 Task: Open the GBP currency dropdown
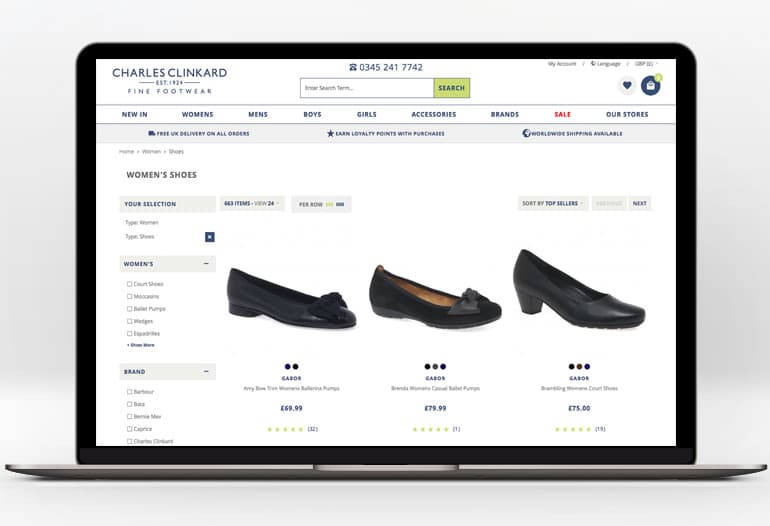(x=646, y=64)
